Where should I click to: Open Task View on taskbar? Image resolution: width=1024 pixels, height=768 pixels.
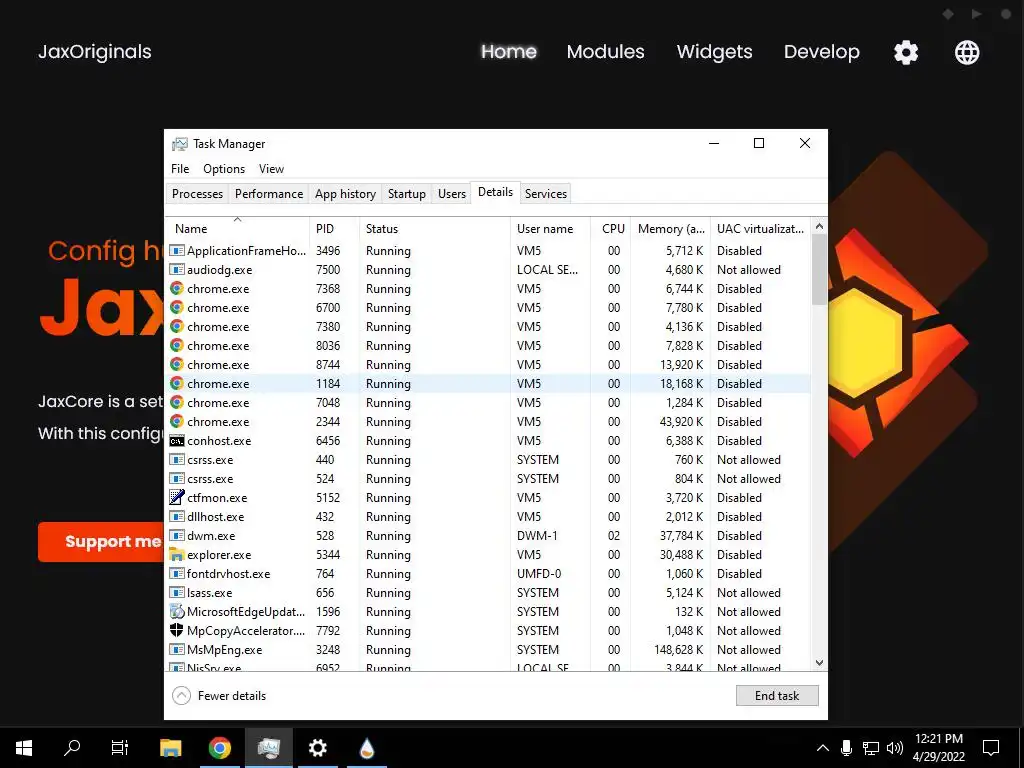tap(120, 748)
